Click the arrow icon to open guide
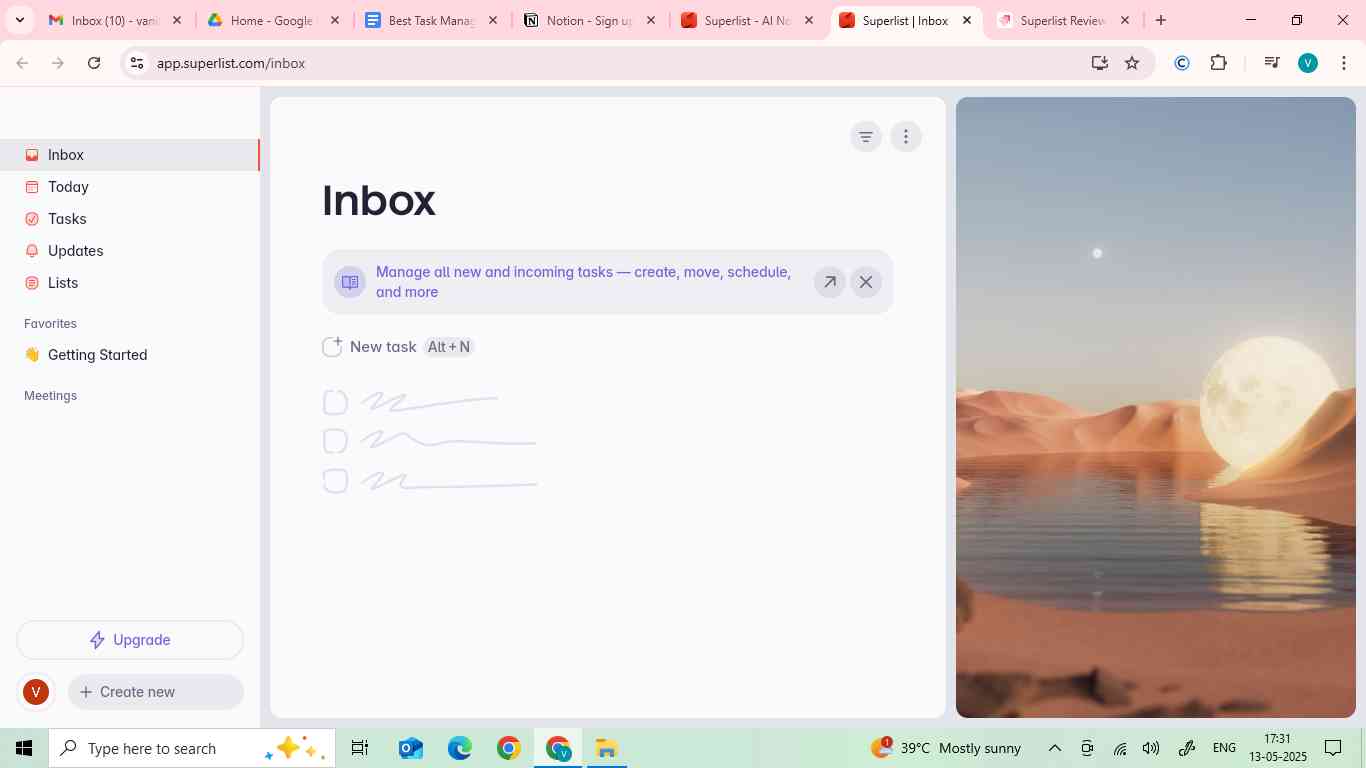The width and height of the screenshot is (1366, 768). [x=829, y=282]
